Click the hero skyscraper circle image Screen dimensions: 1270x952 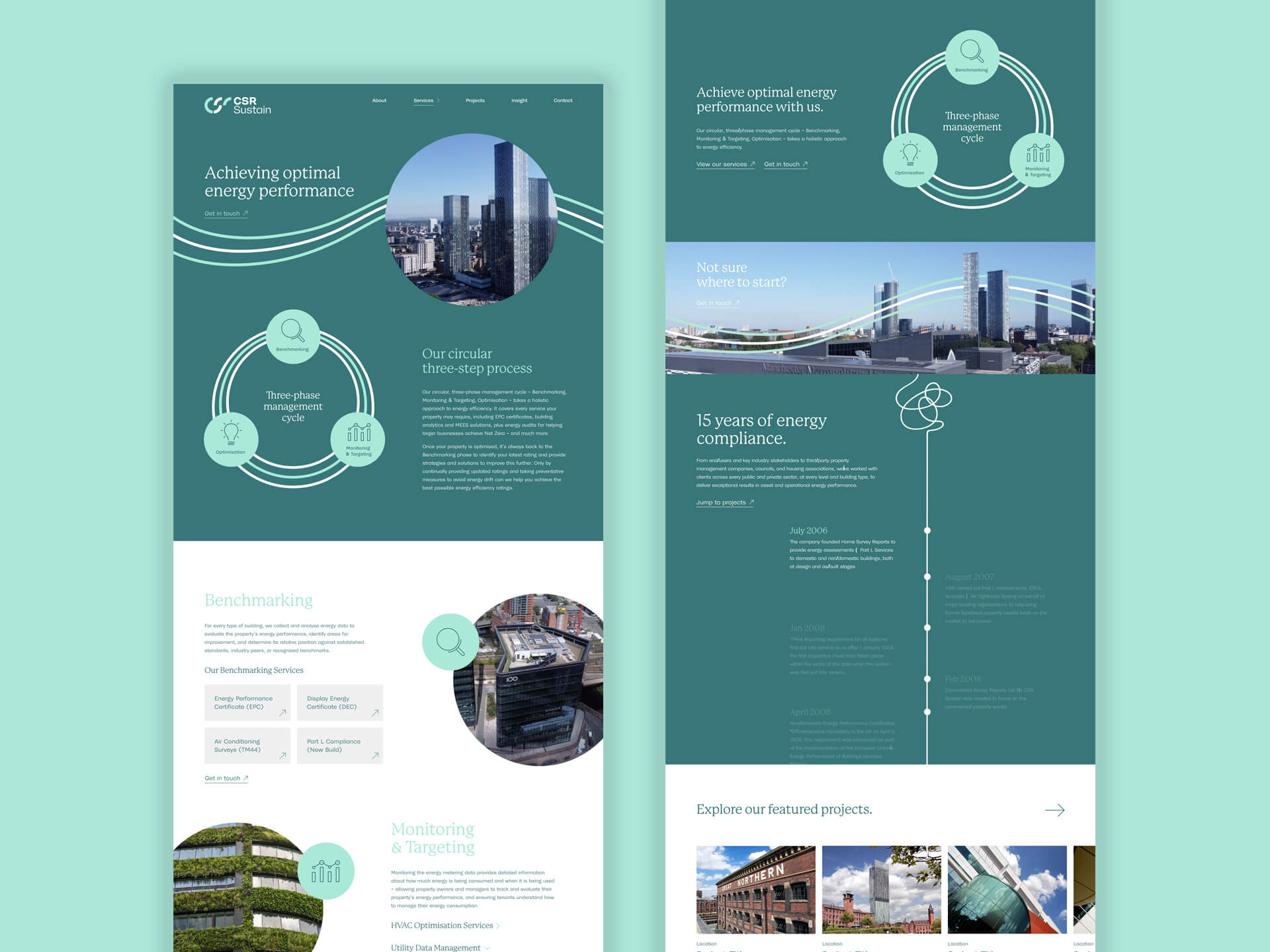[x=472, y=219]
